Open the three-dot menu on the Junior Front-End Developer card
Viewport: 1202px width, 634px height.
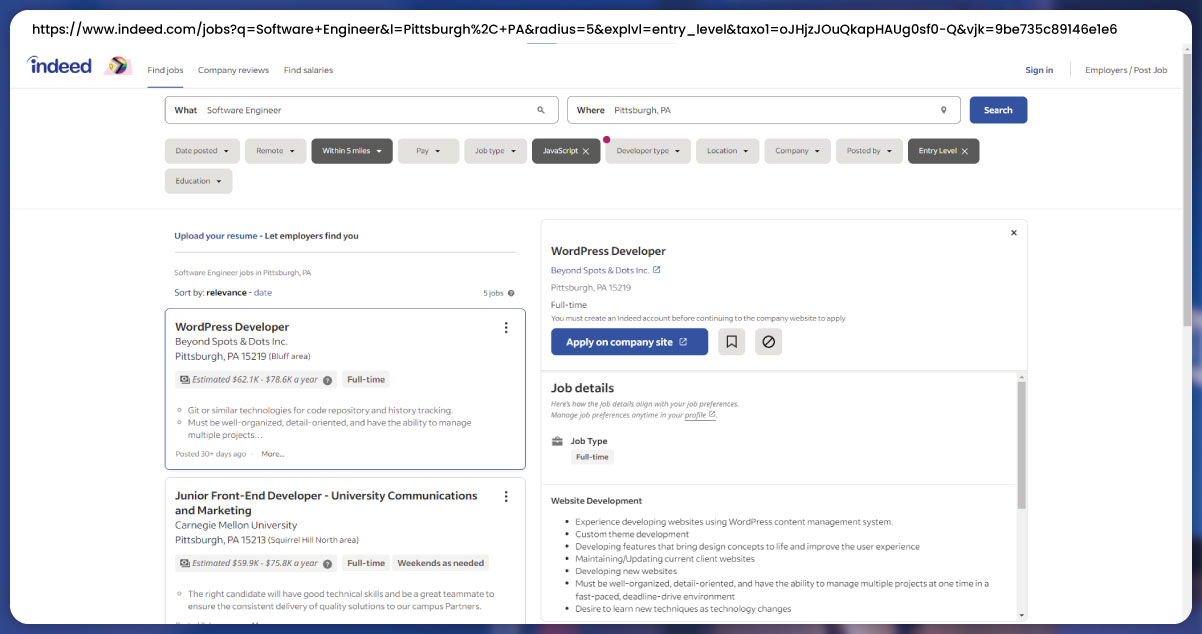coord(506,497)
